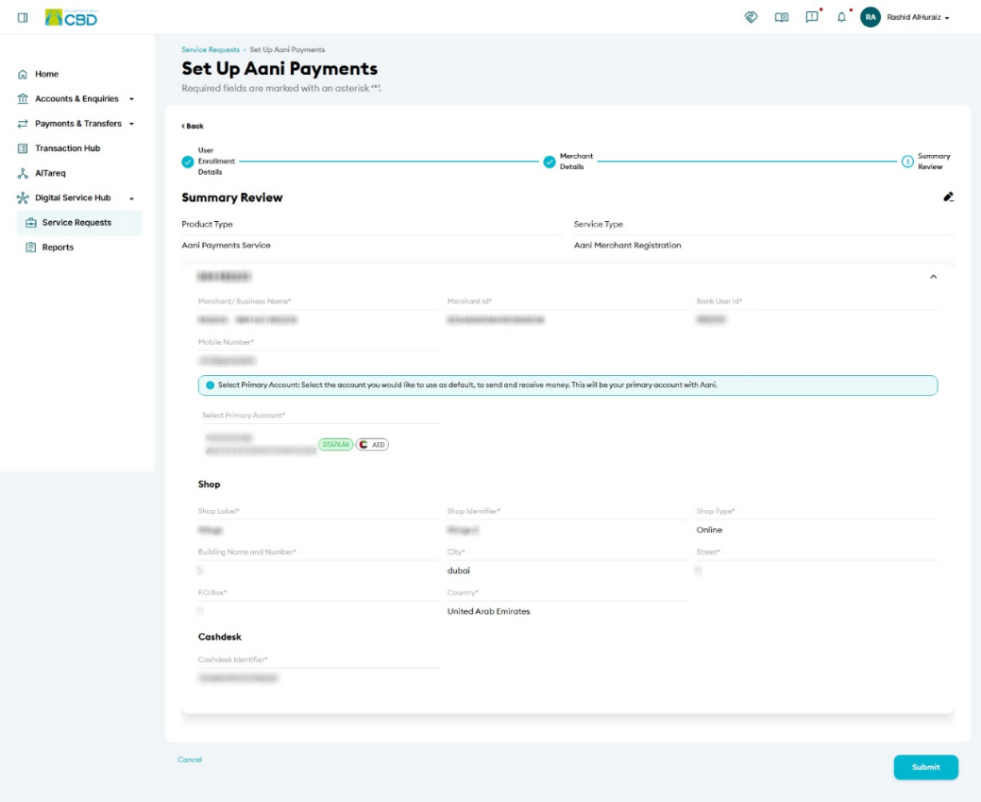This screenshot has height=802, width=981.
Task: Click Aani Merchant Registration service value
Action: tap(628, 245)
